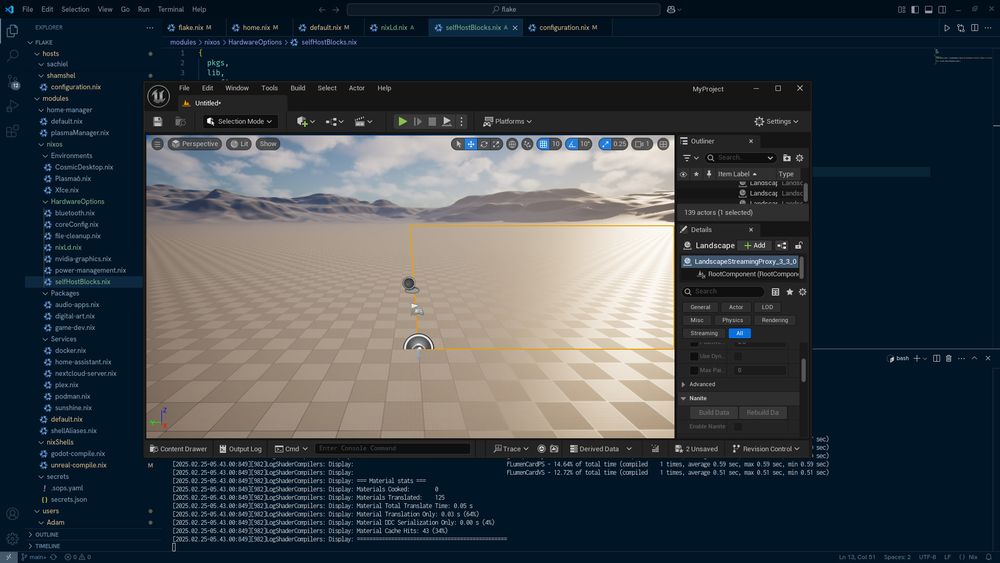The width and height of the screenshot is (1000, 563).
Task: Click the console command input field
Action: 392,449
